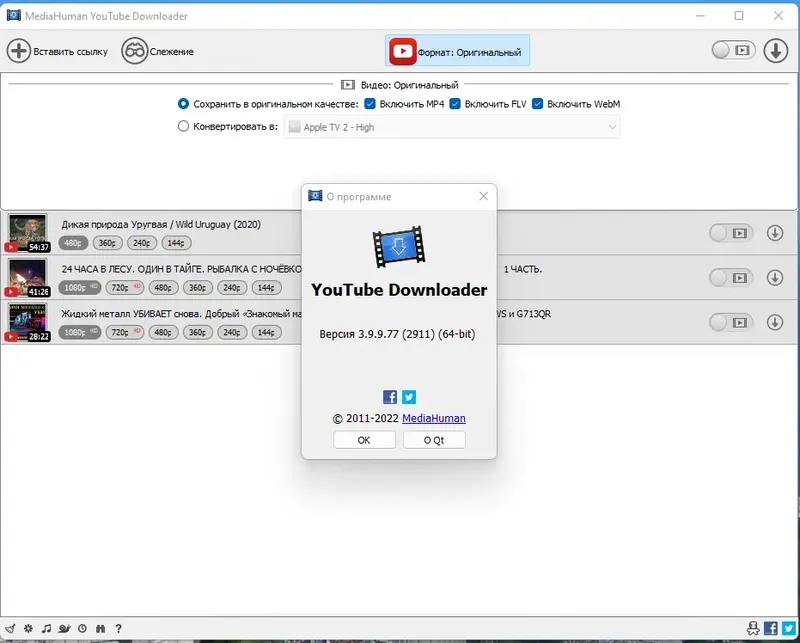Click the snail speed-limit icon
Viewport: 800px width, 643px height.
pyautogui.click(x=64, y=628)
